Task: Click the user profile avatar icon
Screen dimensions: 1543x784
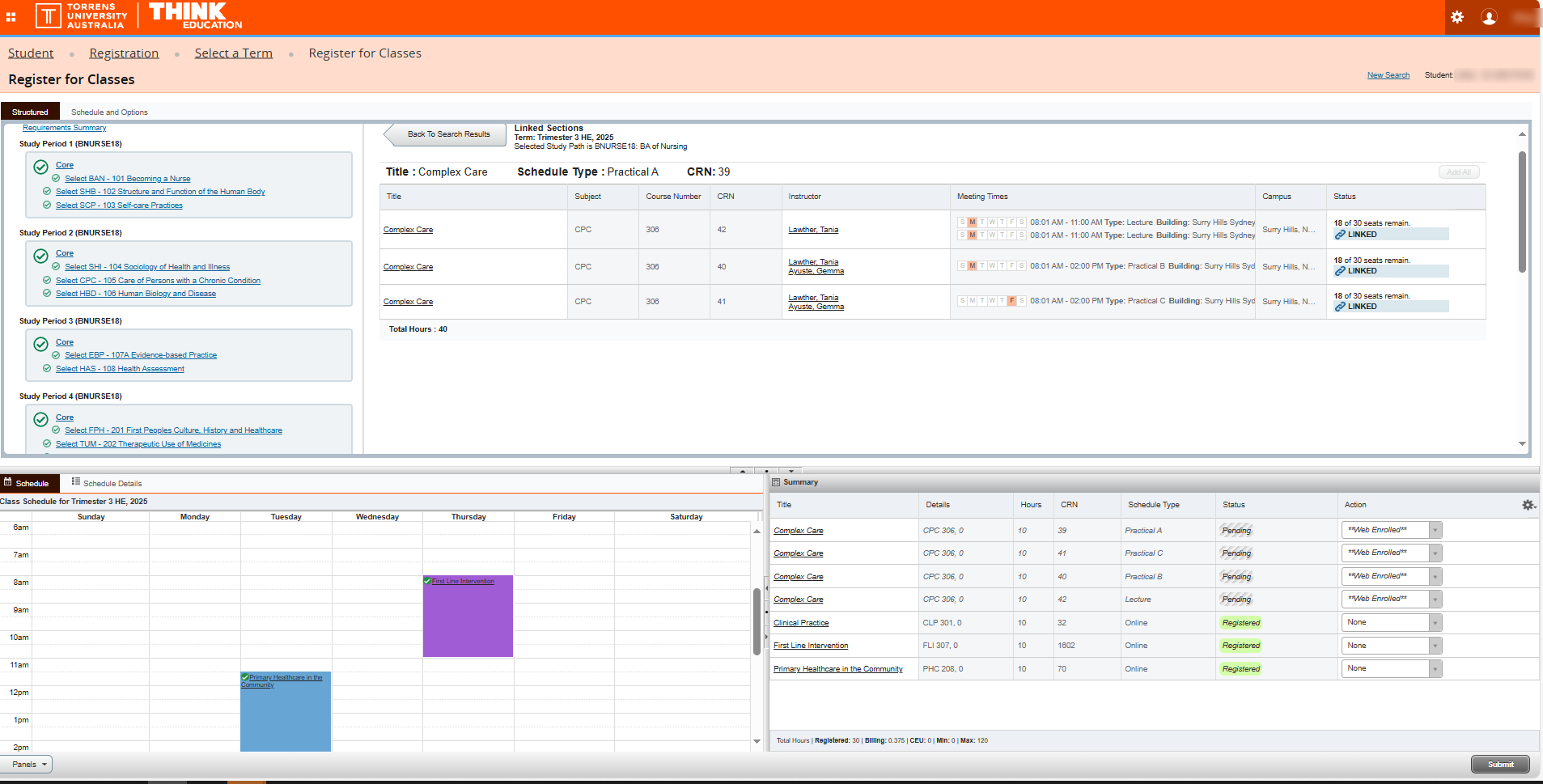Action: [x=1489, y=17]
